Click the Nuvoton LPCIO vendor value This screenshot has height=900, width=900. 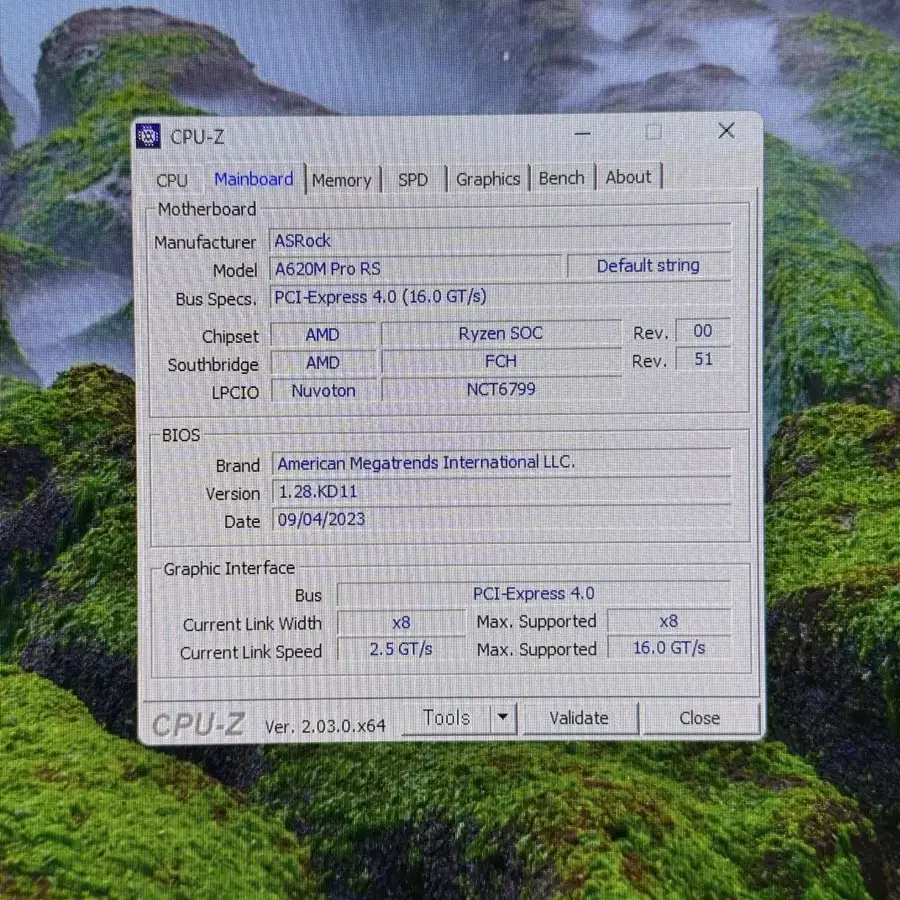click(323, 390)
